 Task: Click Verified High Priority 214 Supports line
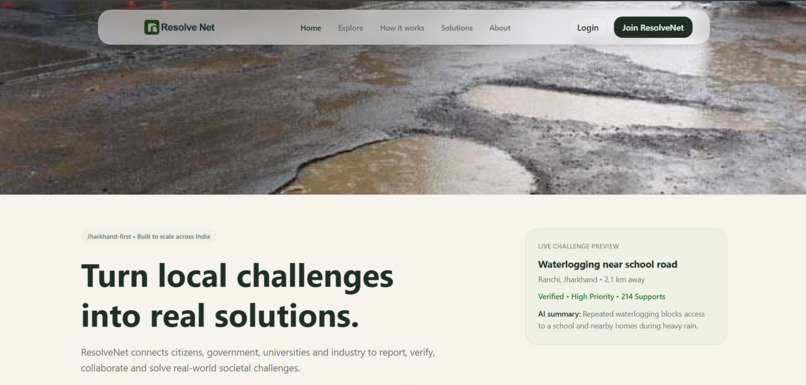click(601, 297)
